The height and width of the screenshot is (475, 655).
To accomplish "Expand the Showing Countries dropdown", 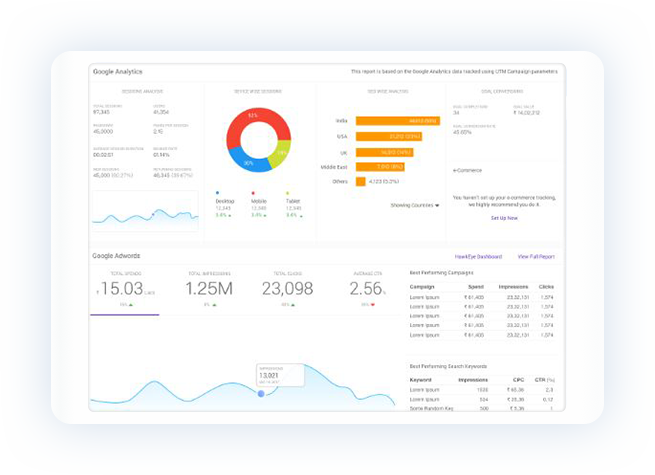I will pyautogui.click(x=413, y=205).
